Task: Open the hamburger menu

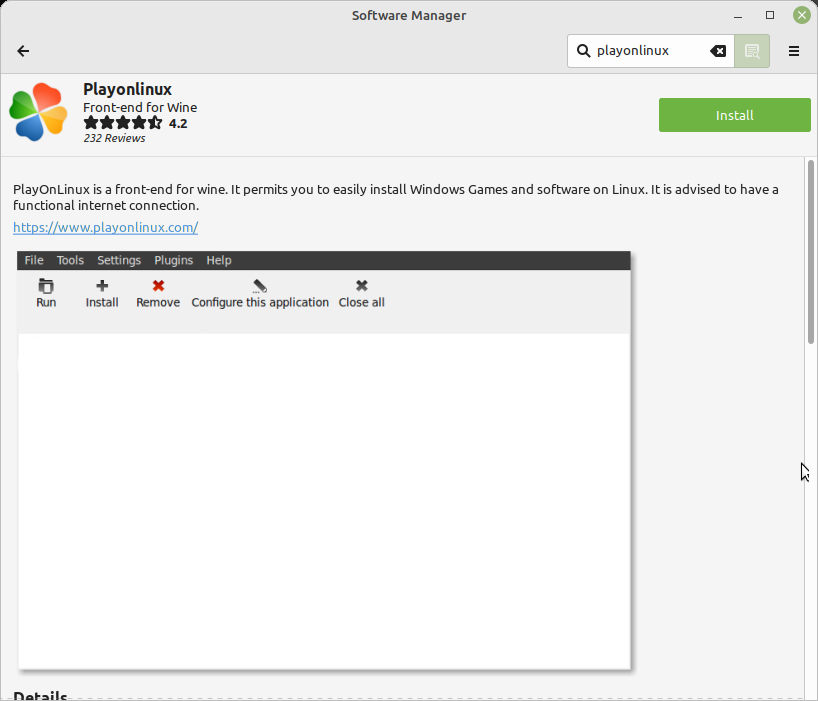Action: 793,51
